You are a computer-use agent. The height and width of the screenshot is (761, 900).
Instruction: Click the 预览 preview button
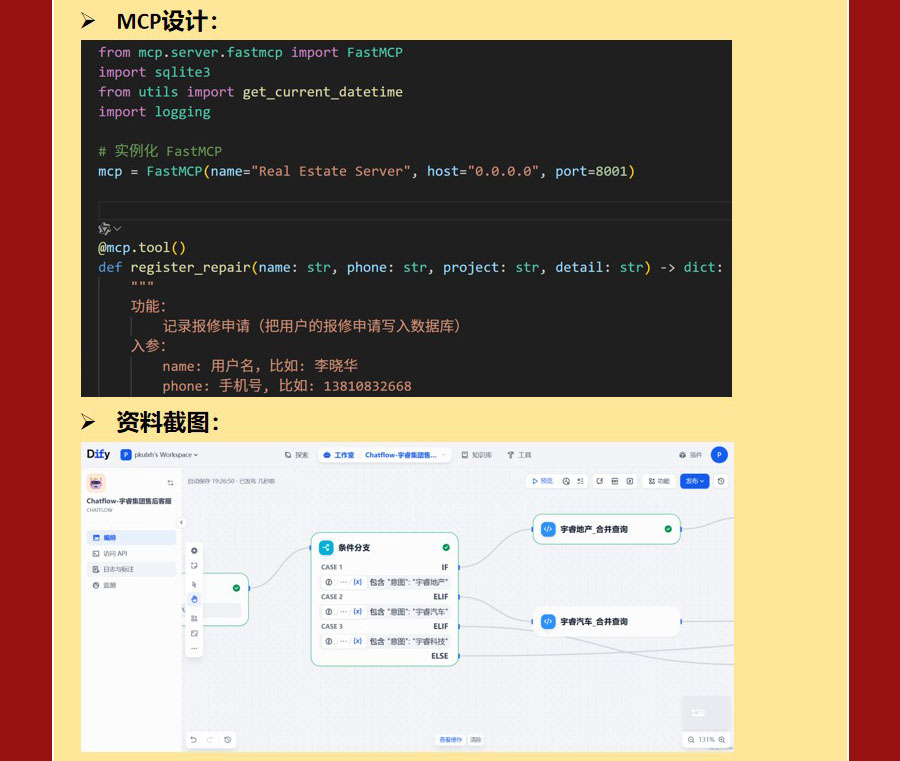(x=542, y=481)
